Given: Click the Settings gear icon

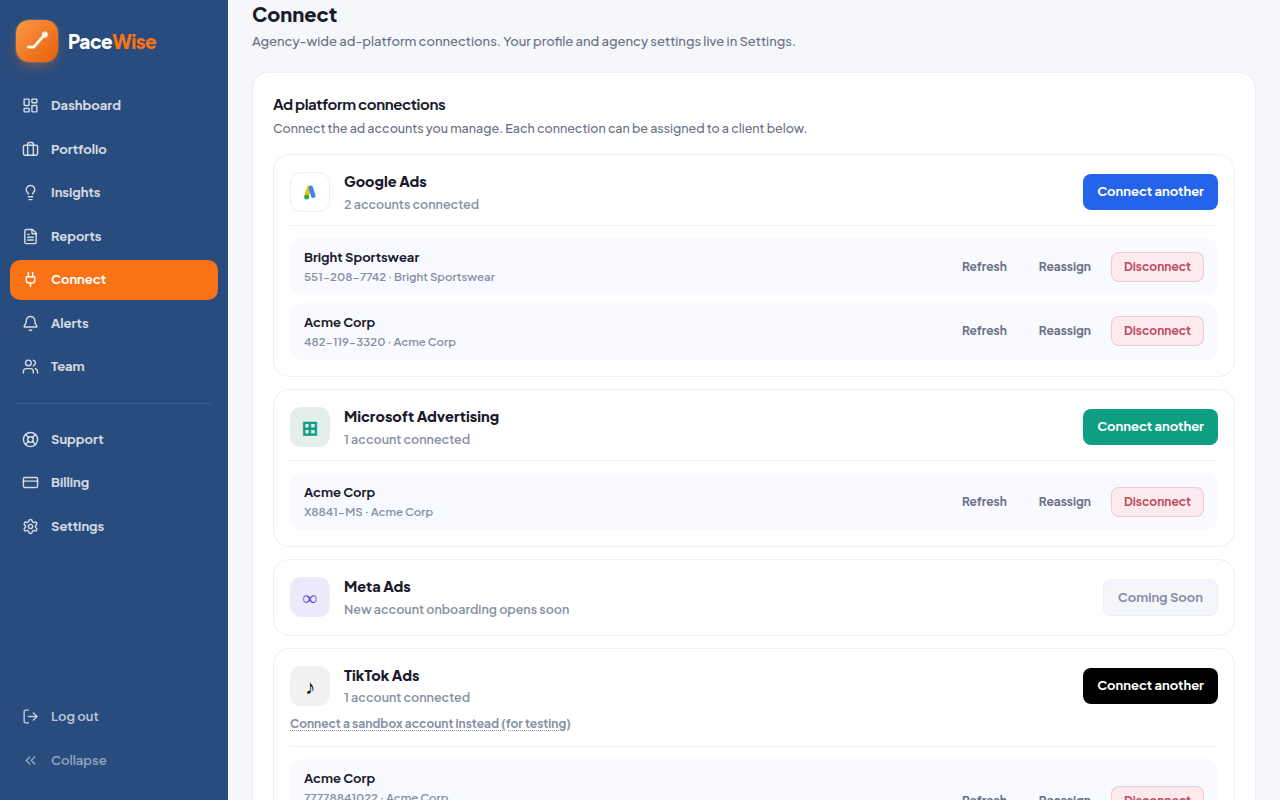Looking at the screenshot, I should click(31, 526).
